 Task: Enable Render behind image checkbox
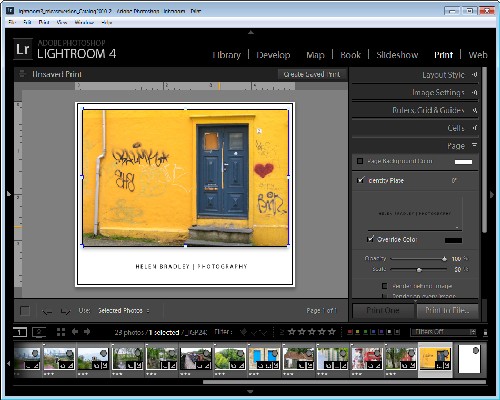[384, 286]
